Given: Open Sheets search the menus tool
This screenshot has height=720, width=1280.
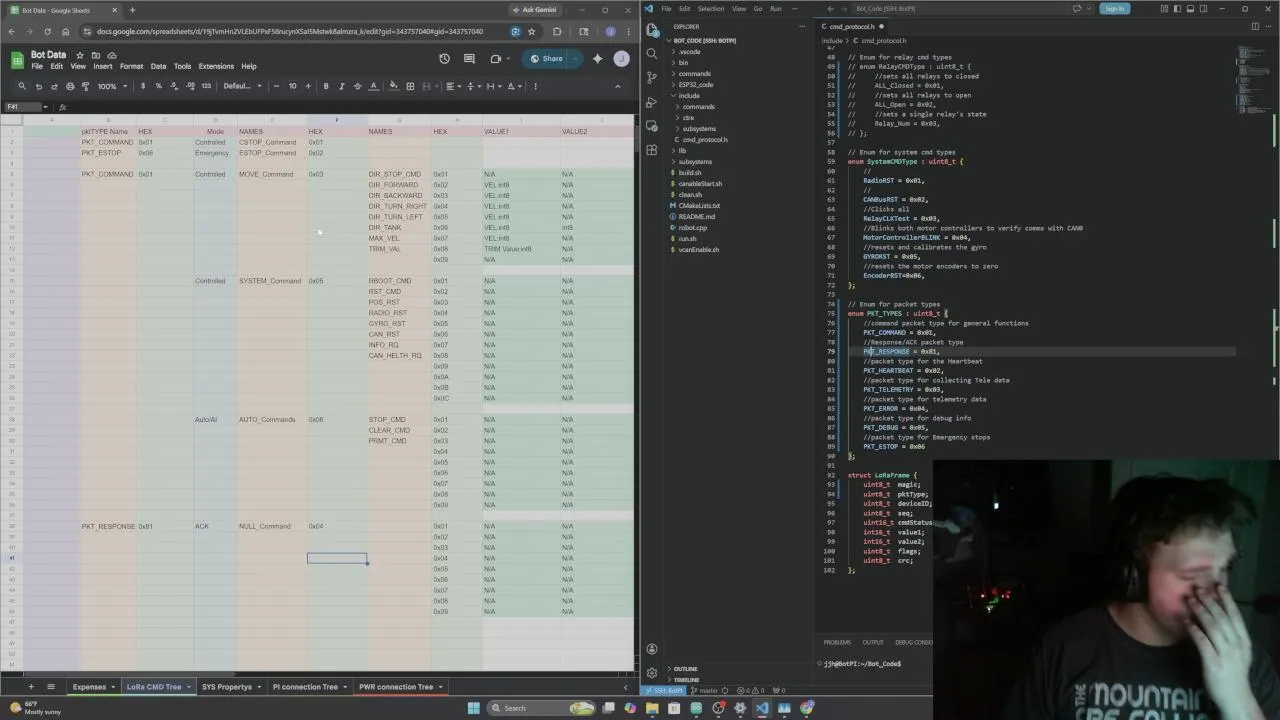Looking at the screenshot, I should pos(23,86).
